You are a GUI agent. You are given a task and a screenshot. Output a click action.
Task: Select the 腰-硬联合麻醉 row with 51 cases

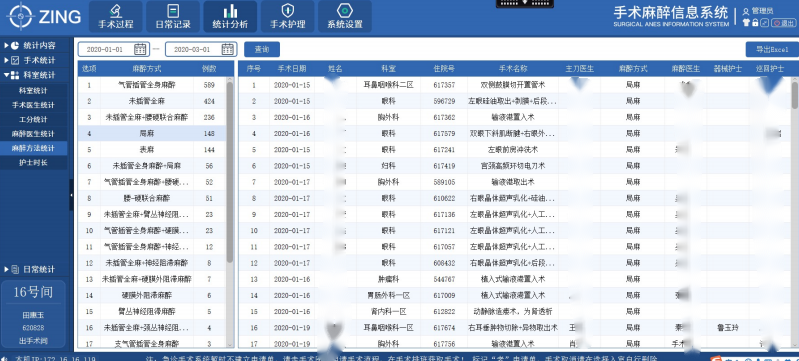point(152,198)
